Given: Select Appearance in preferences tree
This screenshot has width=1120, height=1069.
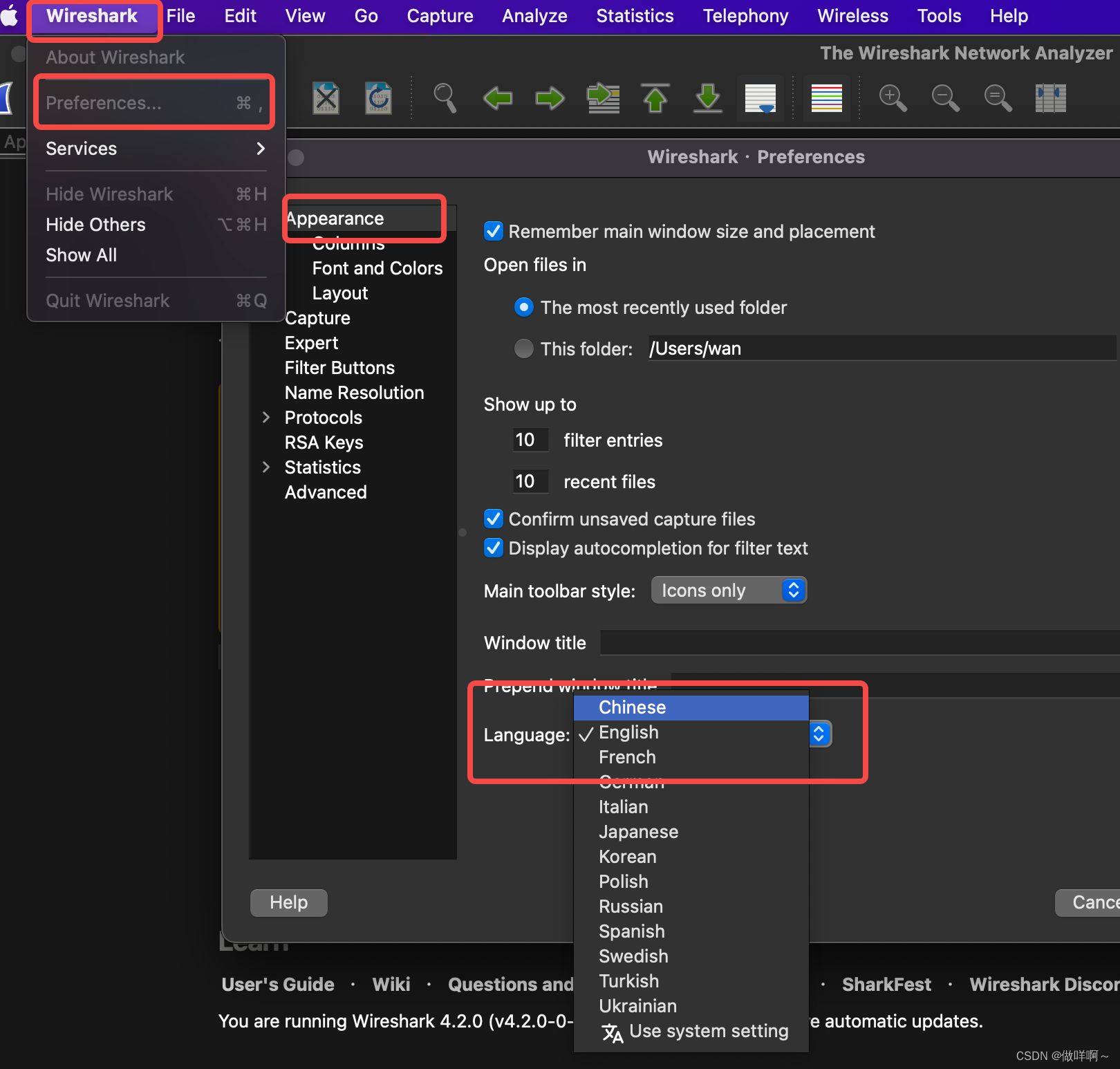Looking at the screenshot, I should tap(335, 219).
